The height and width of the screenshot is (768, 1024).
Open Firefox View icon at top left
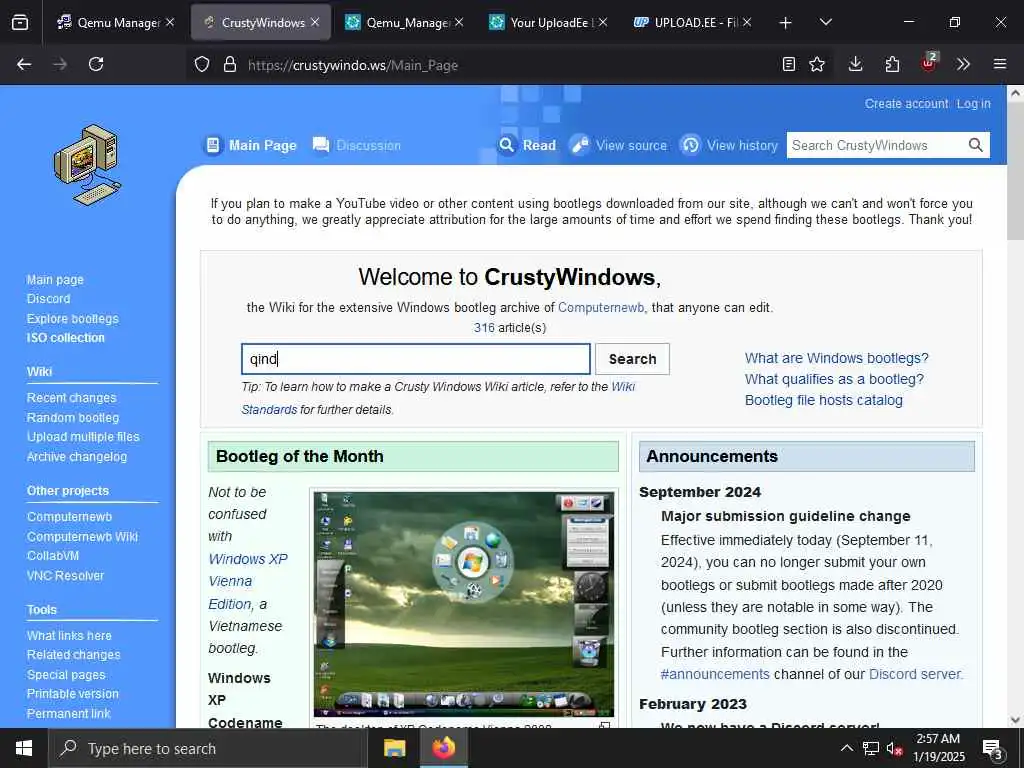point(20,22)
